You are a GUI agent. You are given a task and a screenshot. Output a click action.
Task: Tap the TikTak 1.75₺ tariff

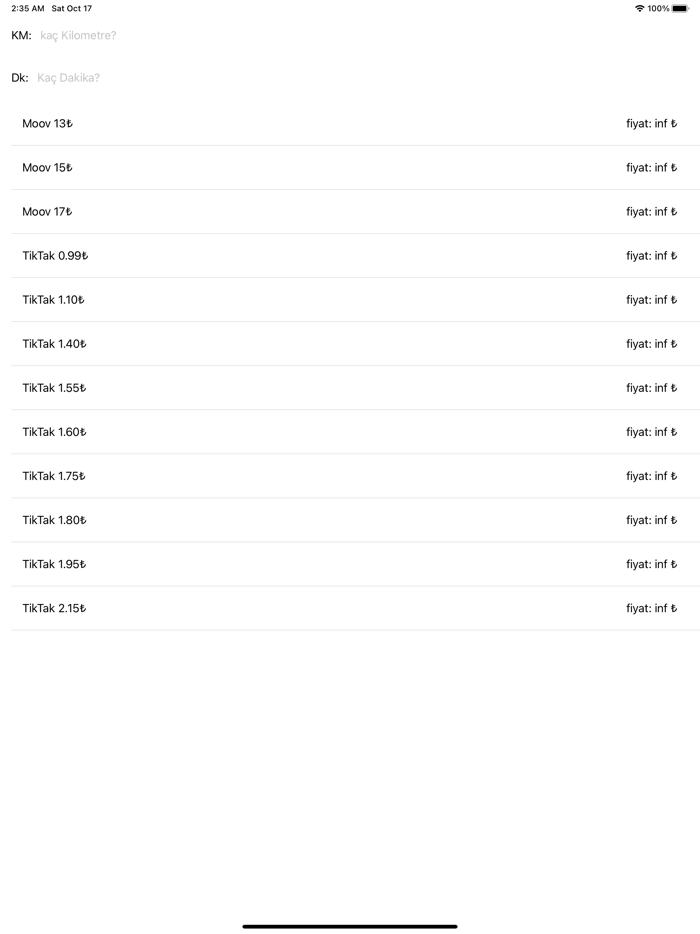tap(350, 476)
